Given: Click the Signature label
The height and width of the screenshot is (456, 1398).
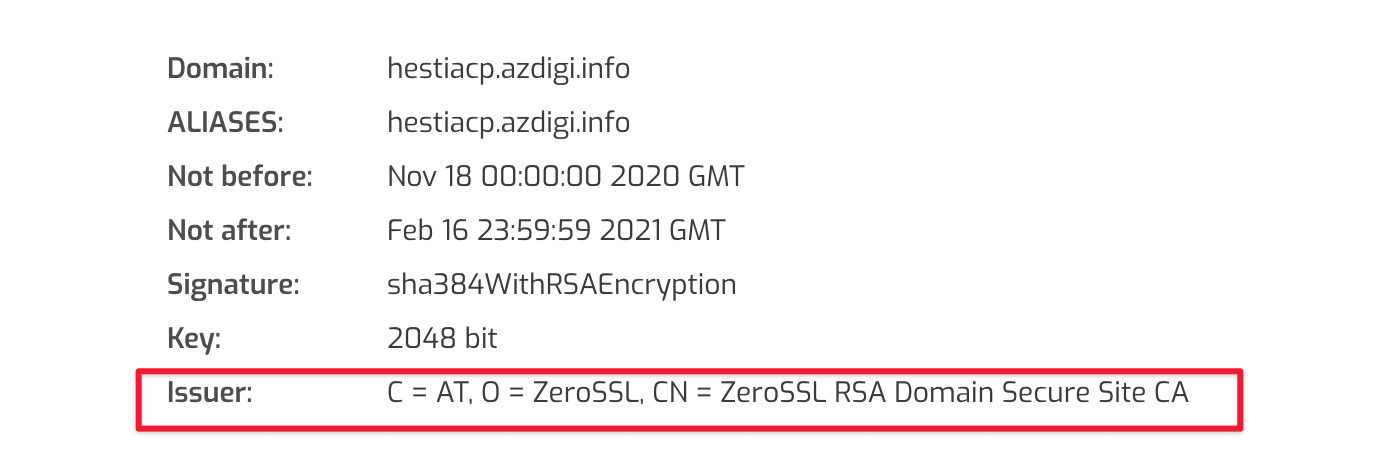Looking at the screenshot, I should (233, 285).
